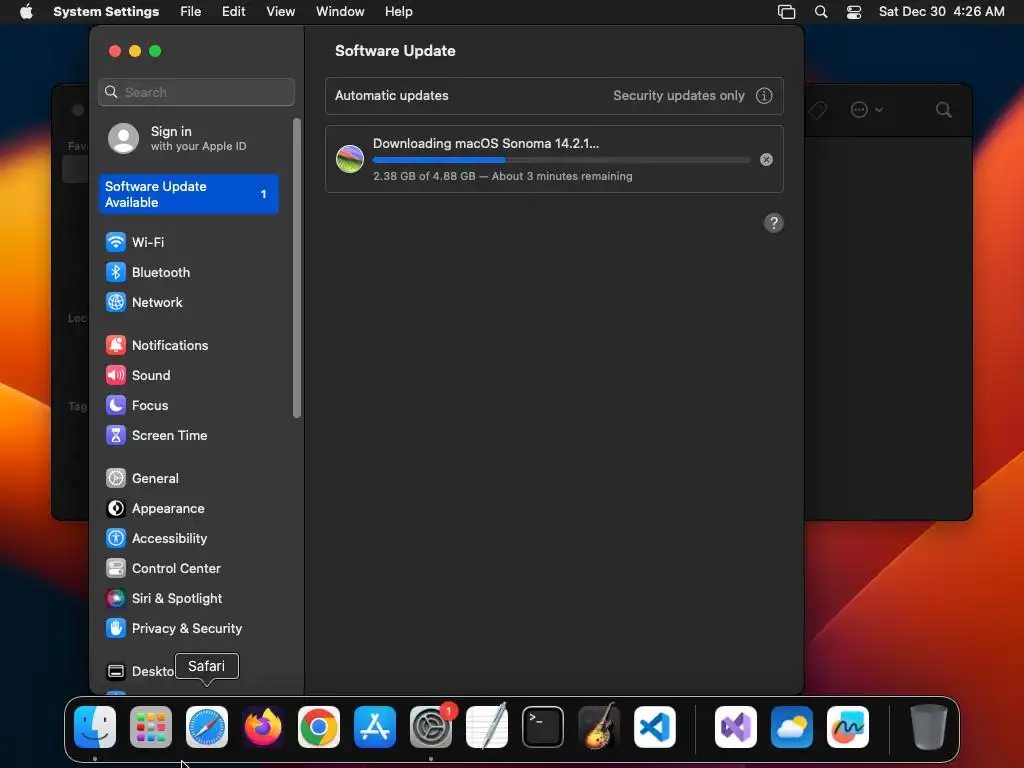Click the sidebar scrollbar
The width and height of the screenshot is (1024, 768).
coord(297,268)
